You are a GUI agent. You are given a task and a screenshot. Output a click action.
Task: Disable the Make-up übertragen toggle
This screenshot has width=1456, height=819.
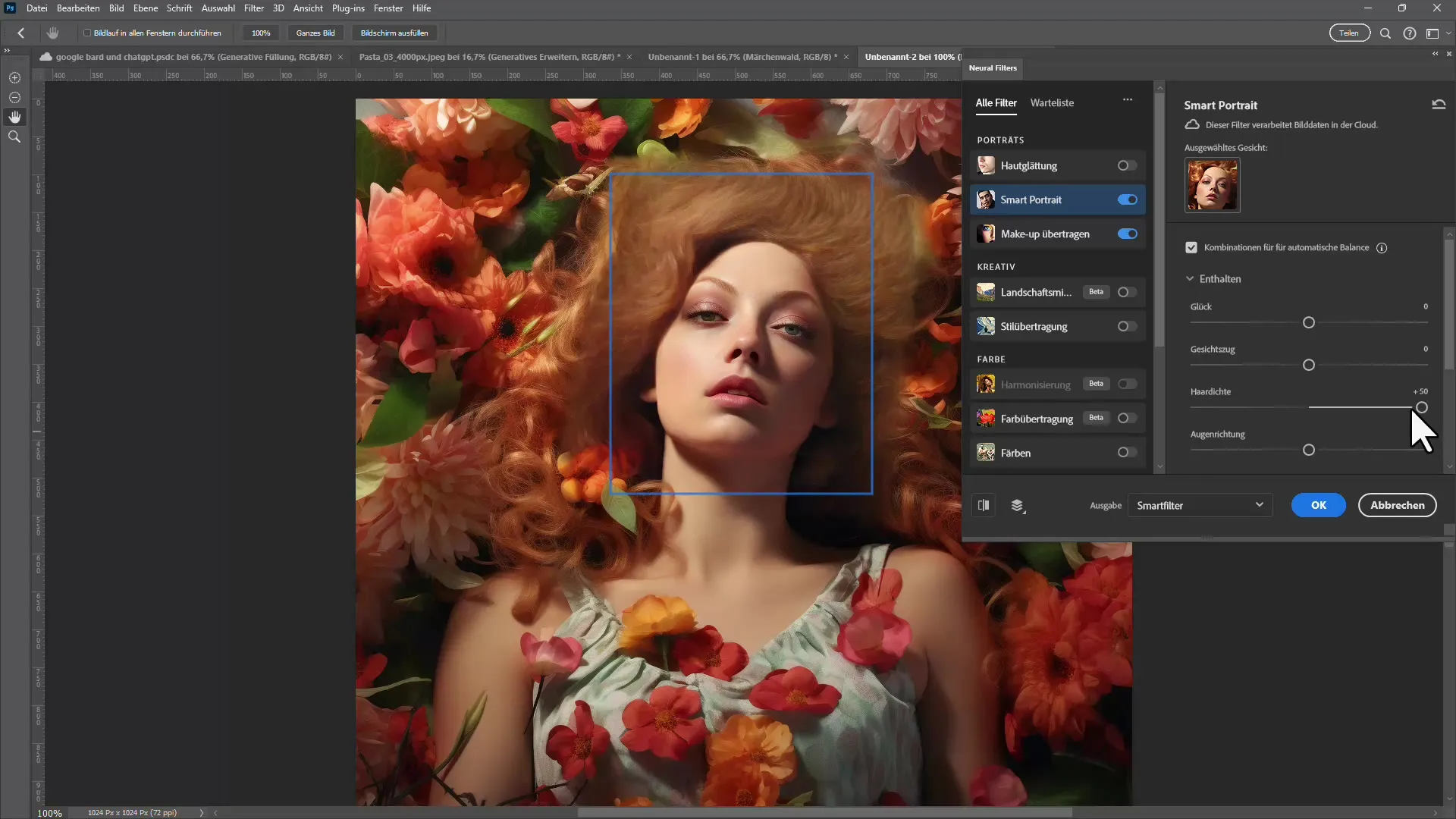1127,234
